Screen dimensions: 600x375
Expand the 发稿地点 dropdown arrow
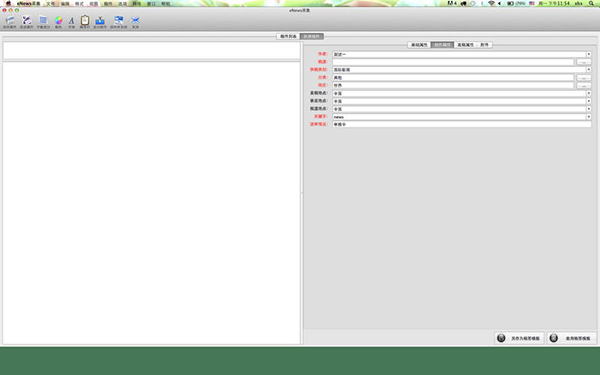click(x=589, y=93)
